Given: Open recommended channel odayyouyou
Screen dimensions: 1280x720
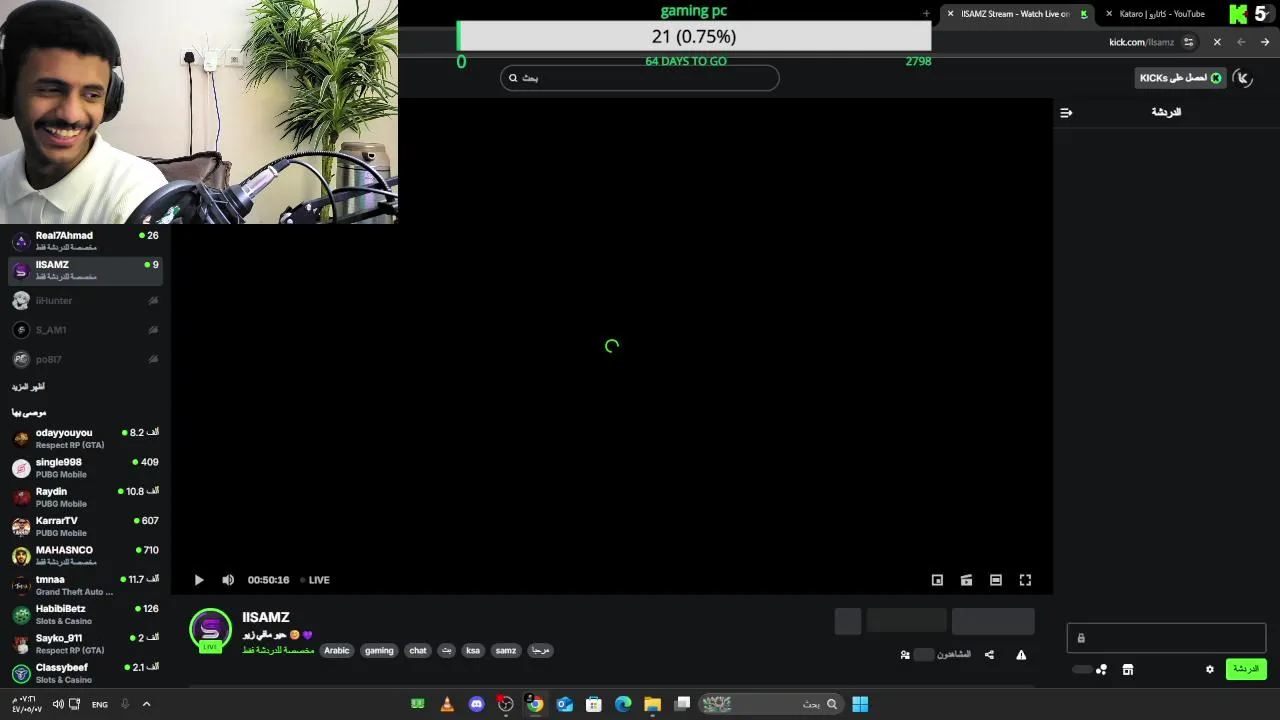Looking at the screenshot, I should [85, 438].
